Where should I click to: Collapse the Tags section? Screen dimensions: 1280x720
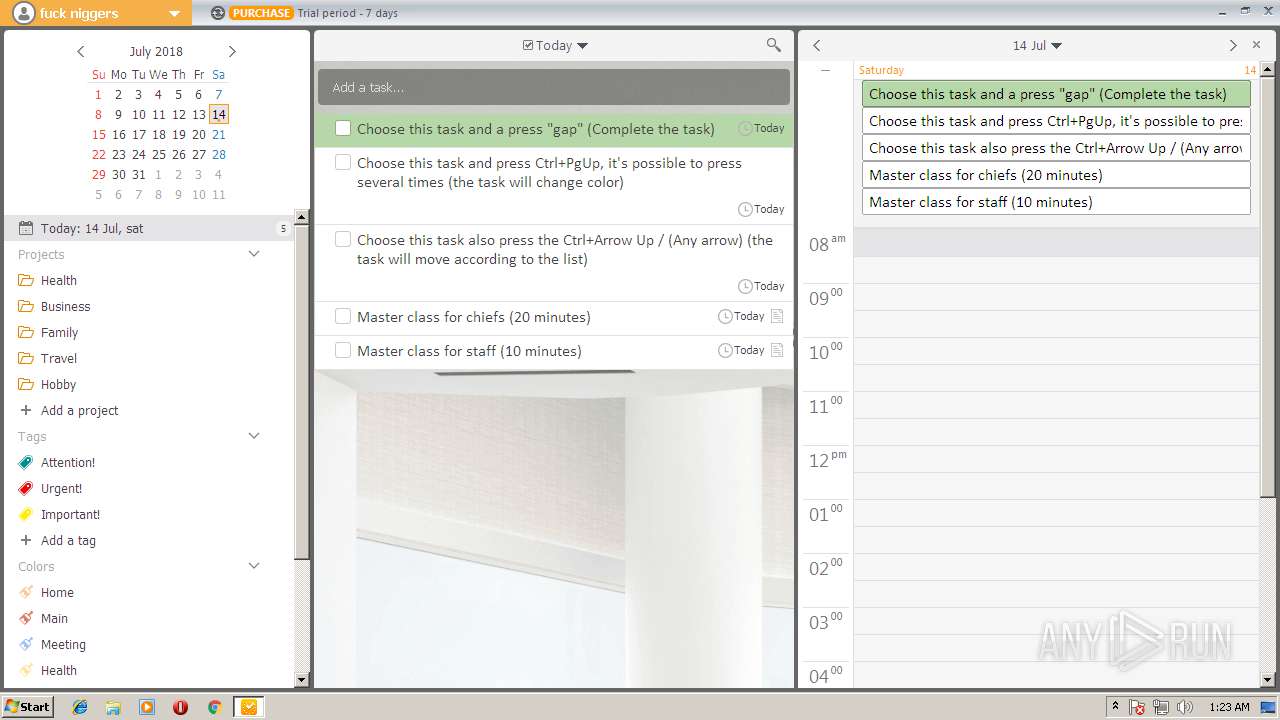click(x=254, y=436)
